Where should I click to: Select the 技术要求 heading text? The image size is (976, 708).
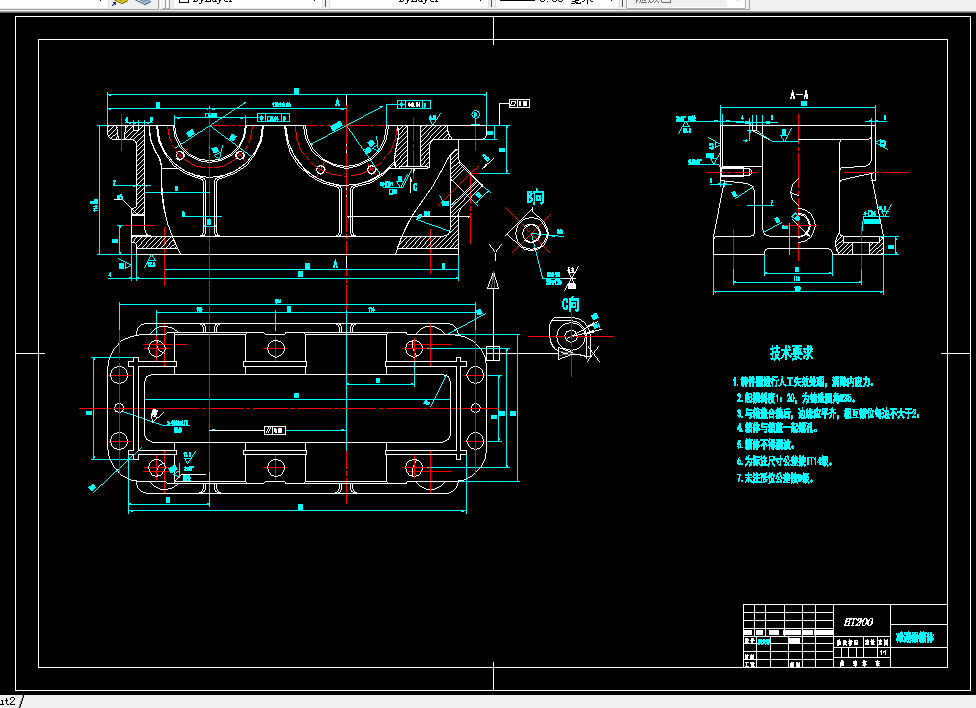coord(791,353)
